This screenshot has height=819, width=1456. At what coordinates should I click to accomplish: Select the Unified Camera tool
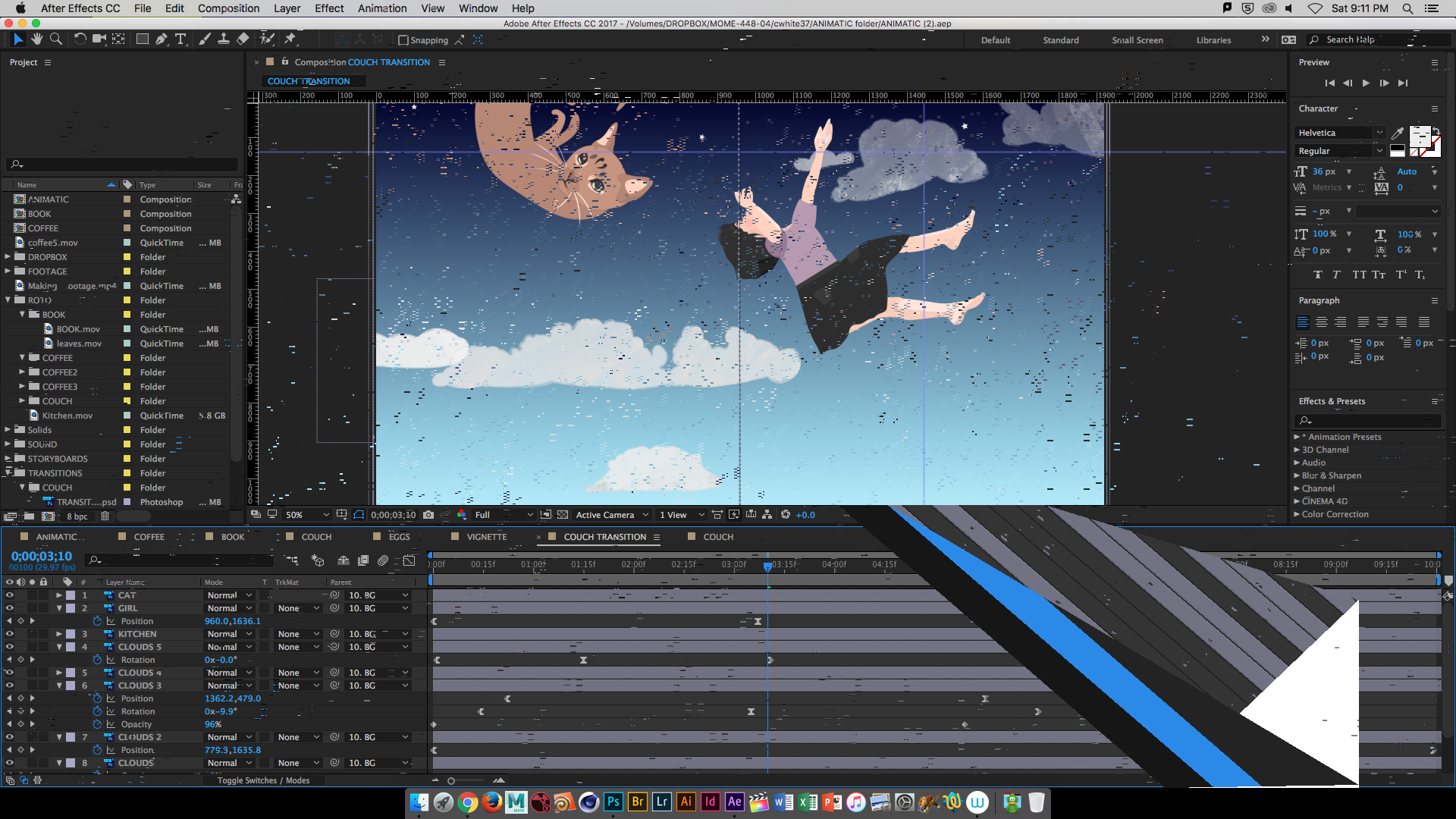tap(99, 39)
